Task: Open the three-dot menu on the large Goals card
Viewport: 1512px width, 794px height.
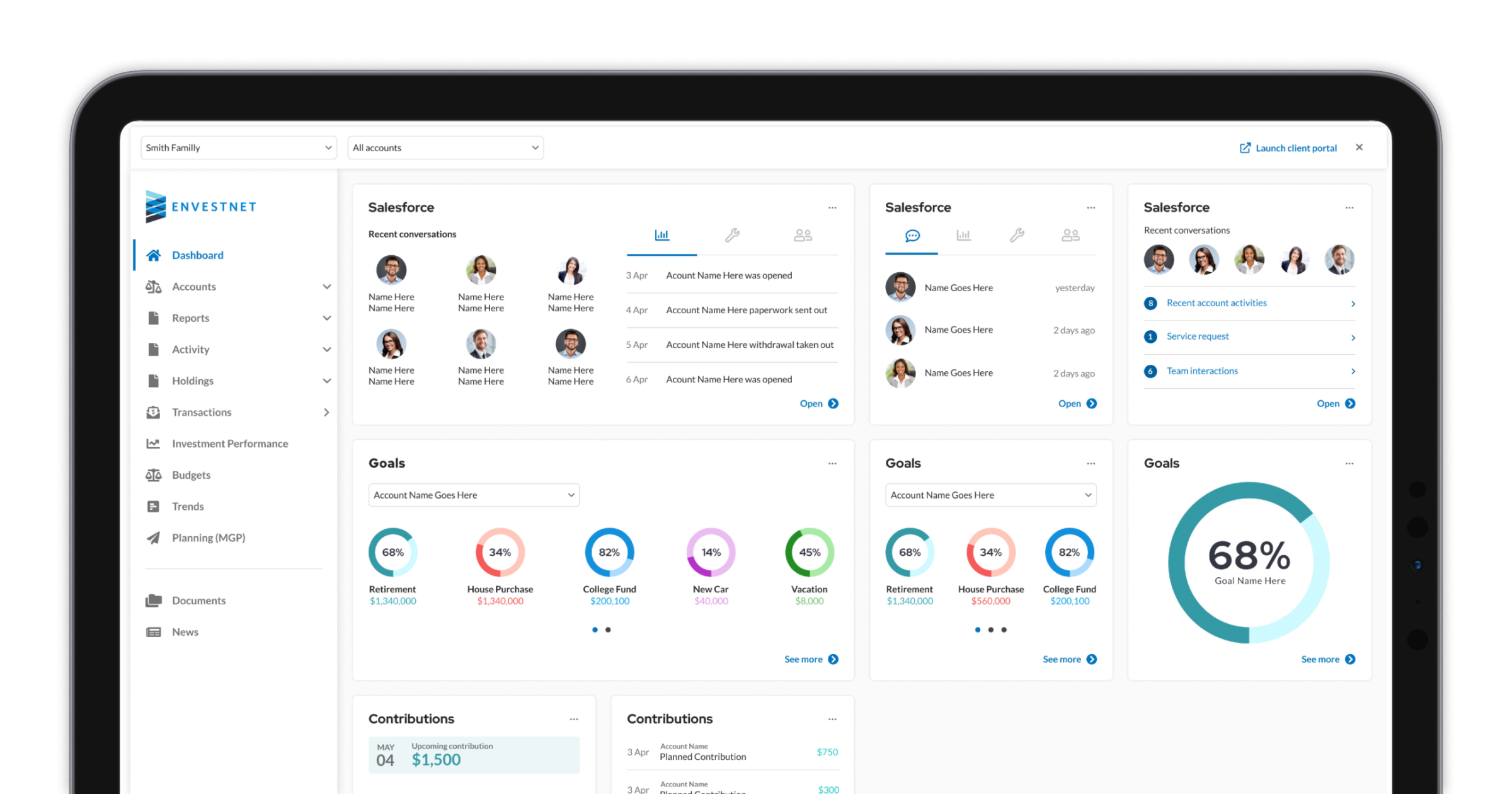Action: coord(1349,463)
